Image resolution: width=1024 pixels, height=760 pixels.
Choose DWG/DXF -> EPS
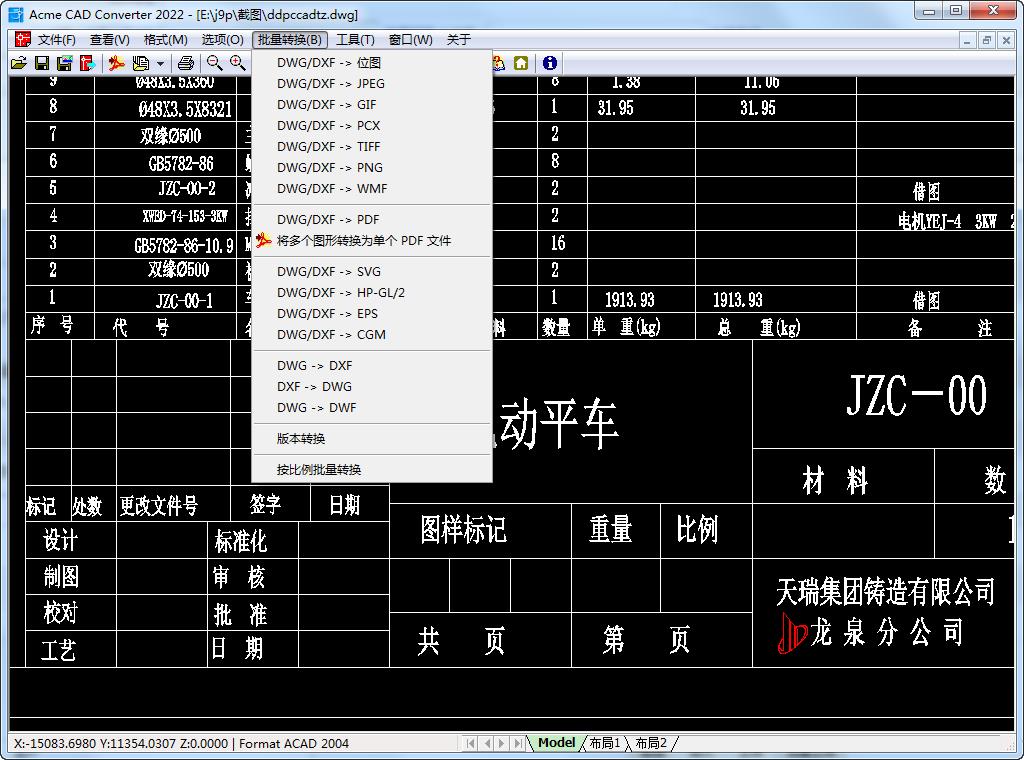[372, 313]
